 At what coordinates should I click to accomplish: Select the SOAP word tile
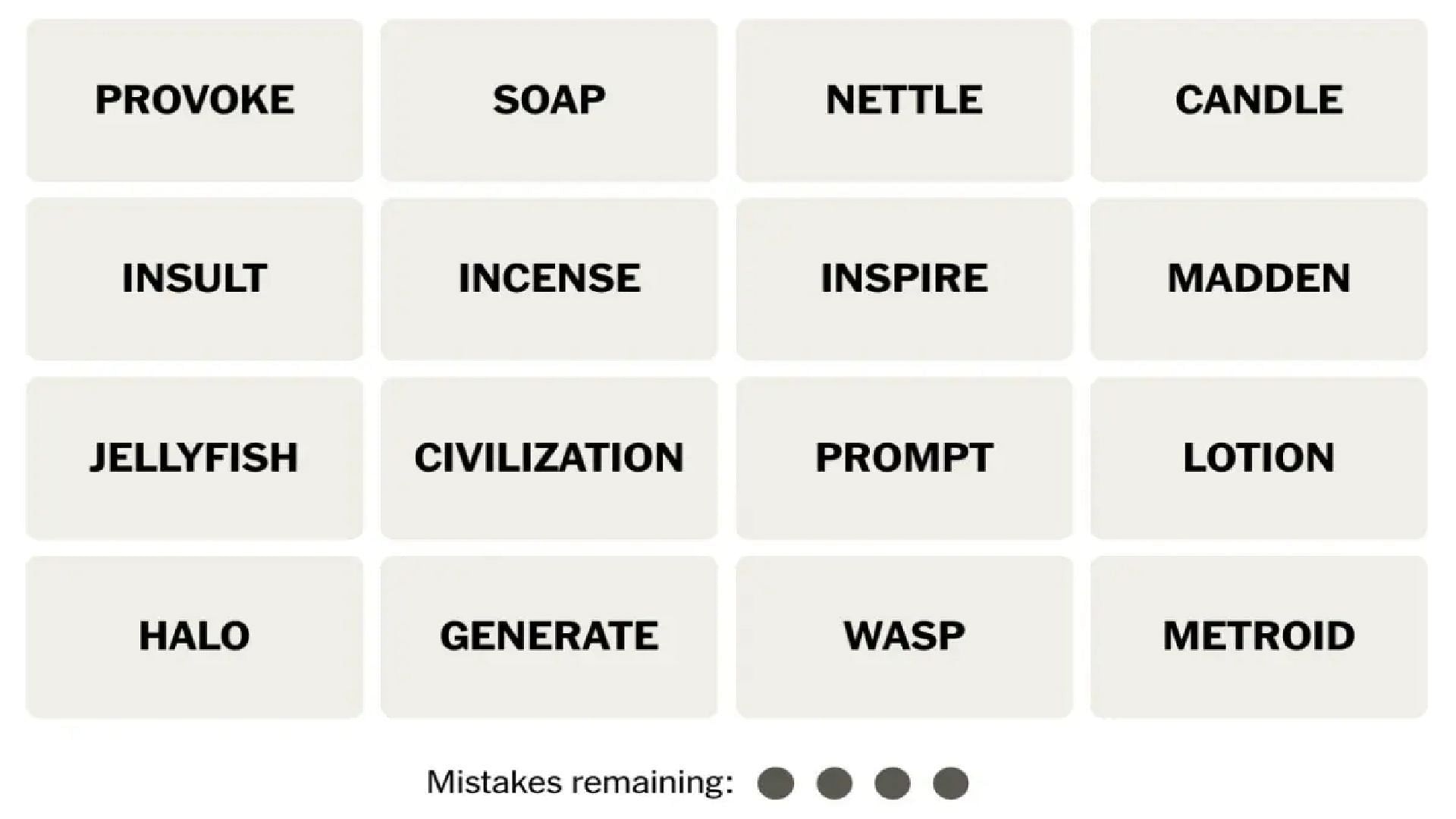(x=549, y=97)
